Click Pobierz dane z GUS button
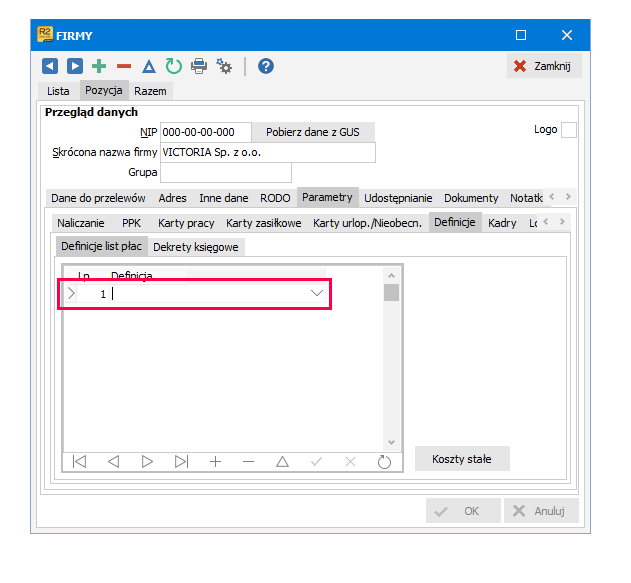 pos(313,132)
